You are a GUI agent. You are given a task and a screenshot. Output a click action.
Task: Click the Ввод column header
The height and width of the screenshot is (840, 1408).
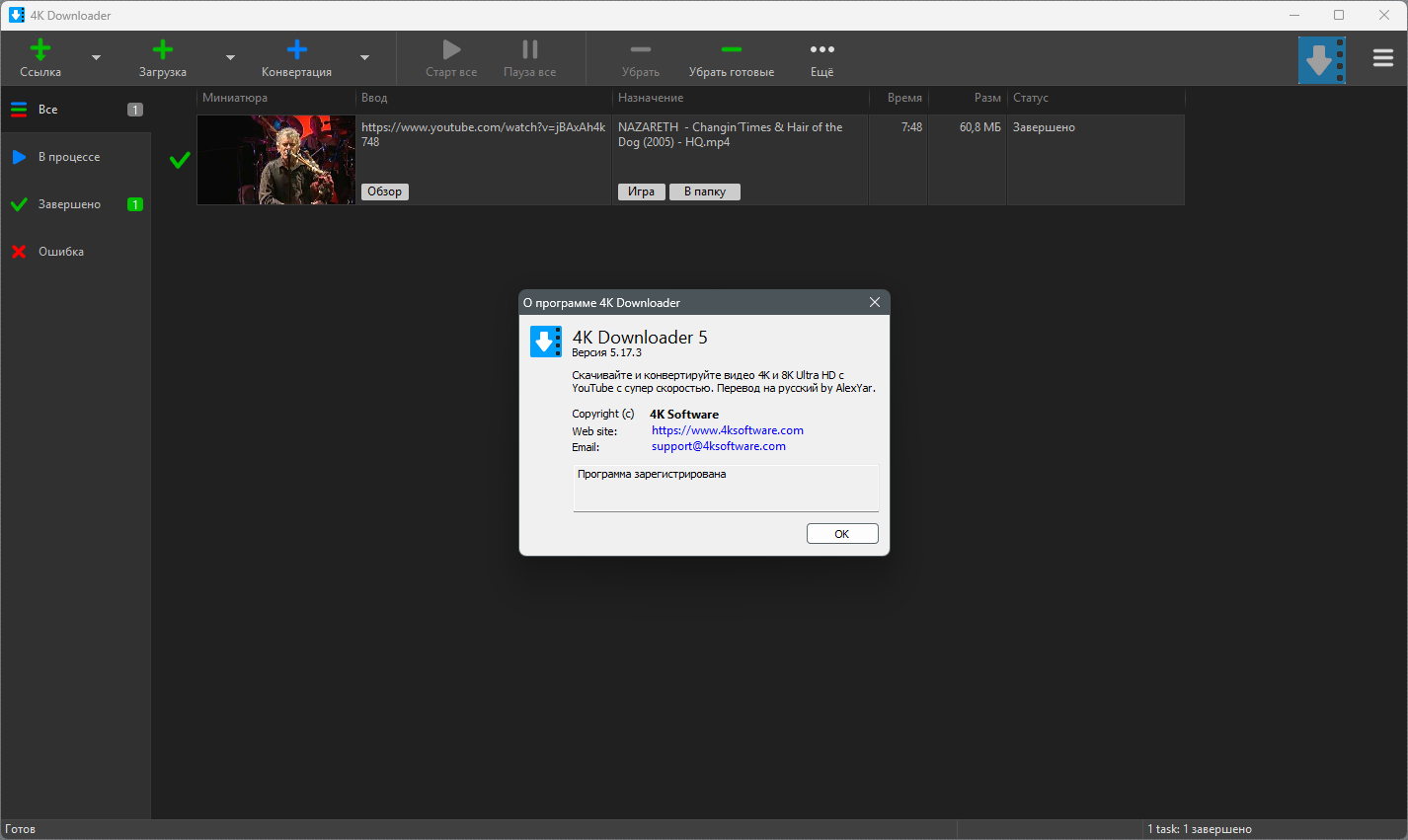tap(484, 98)
